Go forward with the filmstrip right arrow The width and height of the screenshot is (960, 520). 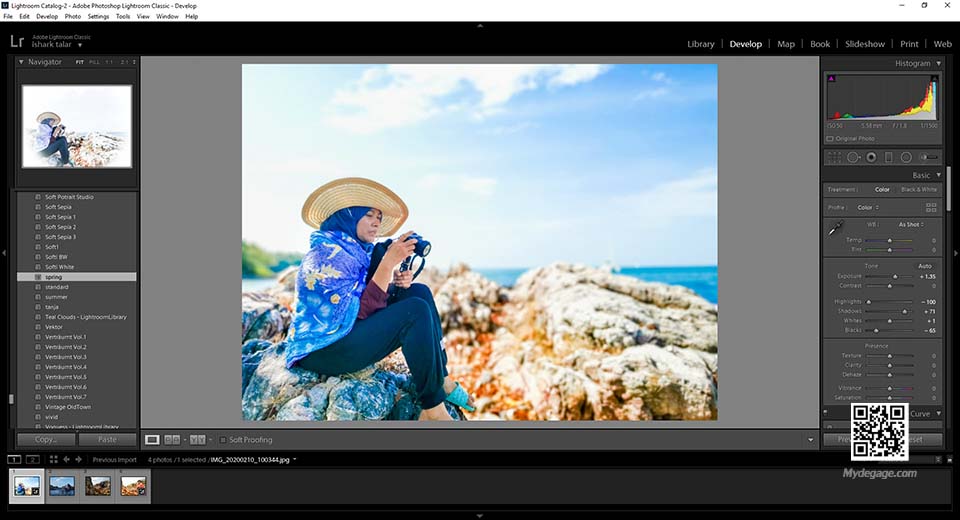pyautogui.click(x=78, y=459)
